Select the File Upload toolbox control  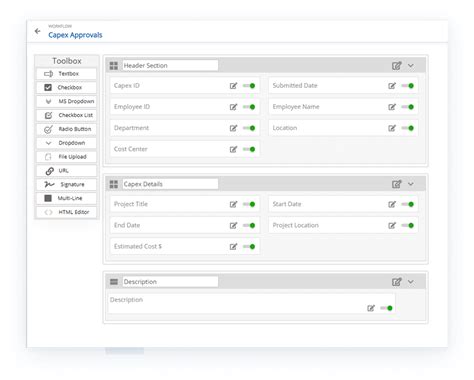(x=66, y=157)
